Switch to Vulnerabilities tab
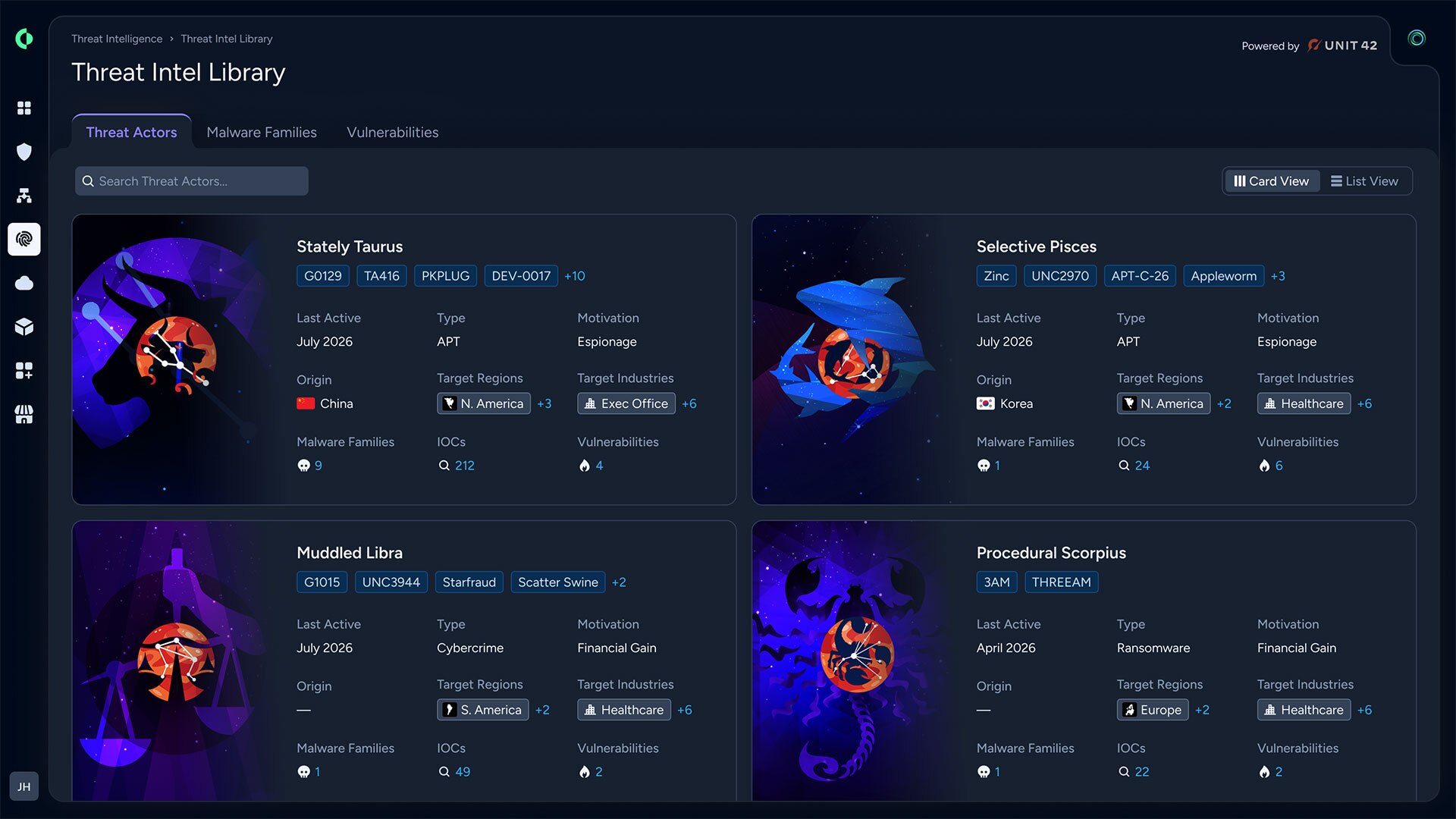Screen dimensions: 1456x819 393,132
